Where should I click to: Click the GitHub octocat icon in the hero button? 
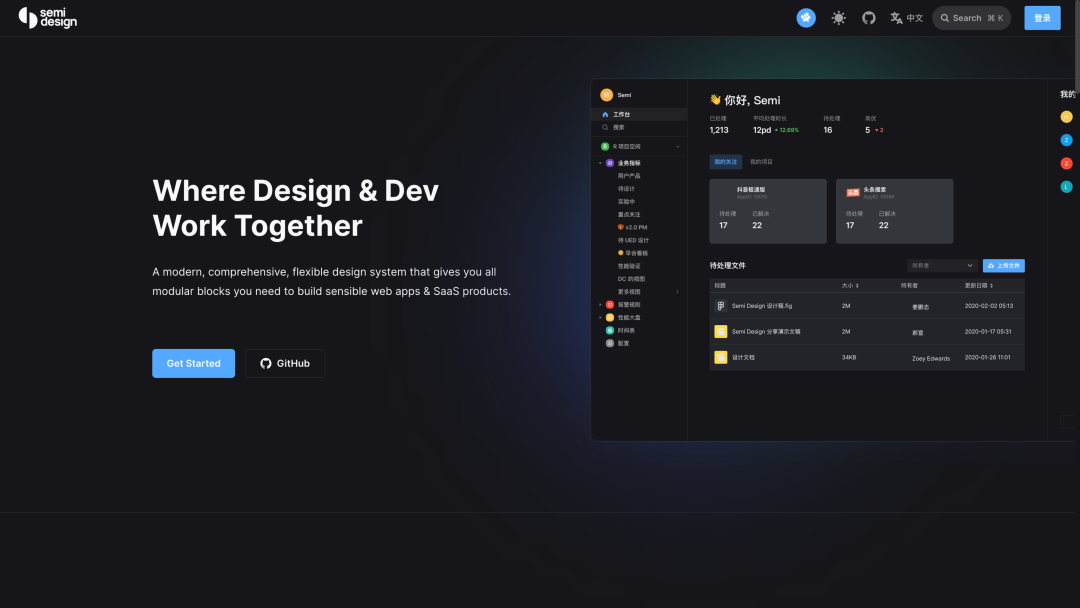(266, 364)
